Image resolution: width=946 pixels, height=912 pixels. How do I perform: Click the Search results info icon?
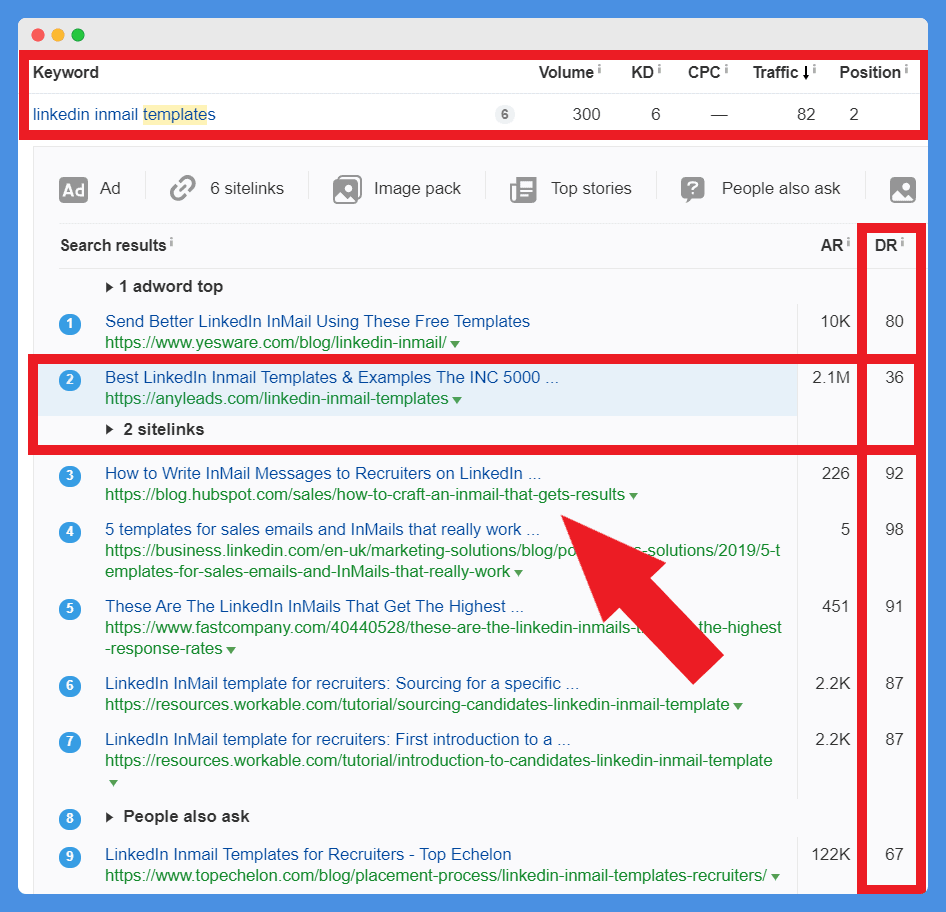coord(171,242)
